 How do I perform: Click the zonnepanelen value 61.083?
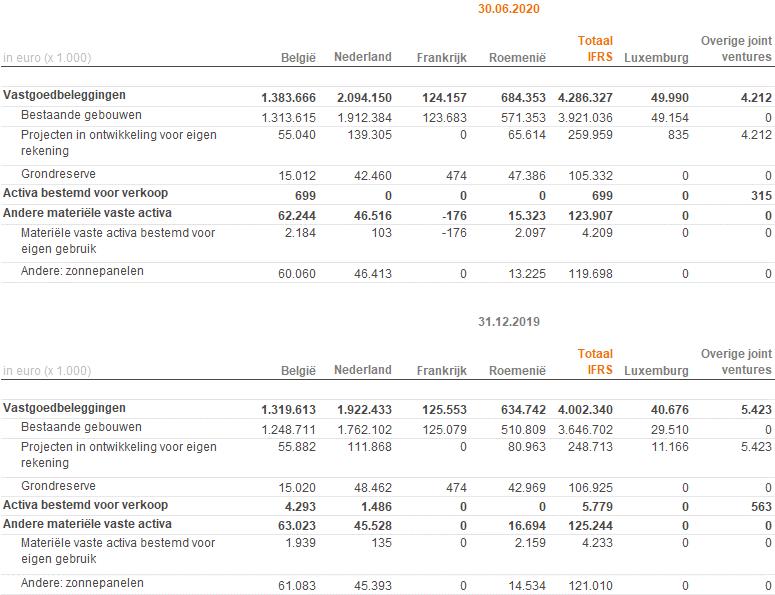click(x=297, y=586)
